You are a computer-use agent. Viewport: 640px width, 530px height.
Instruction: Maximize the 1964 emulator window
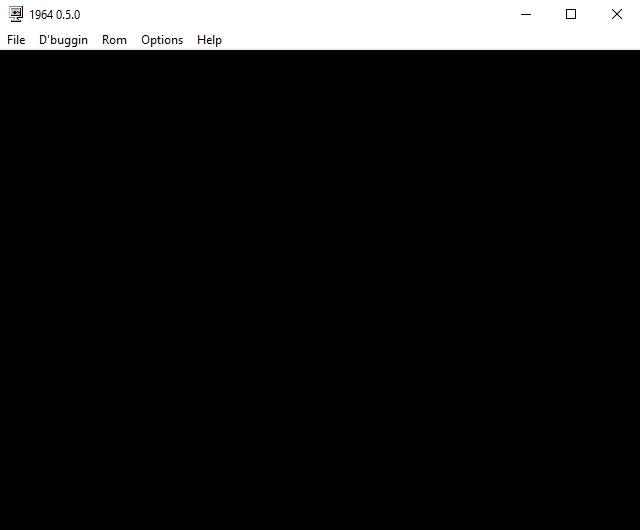(x=571, y=14)
